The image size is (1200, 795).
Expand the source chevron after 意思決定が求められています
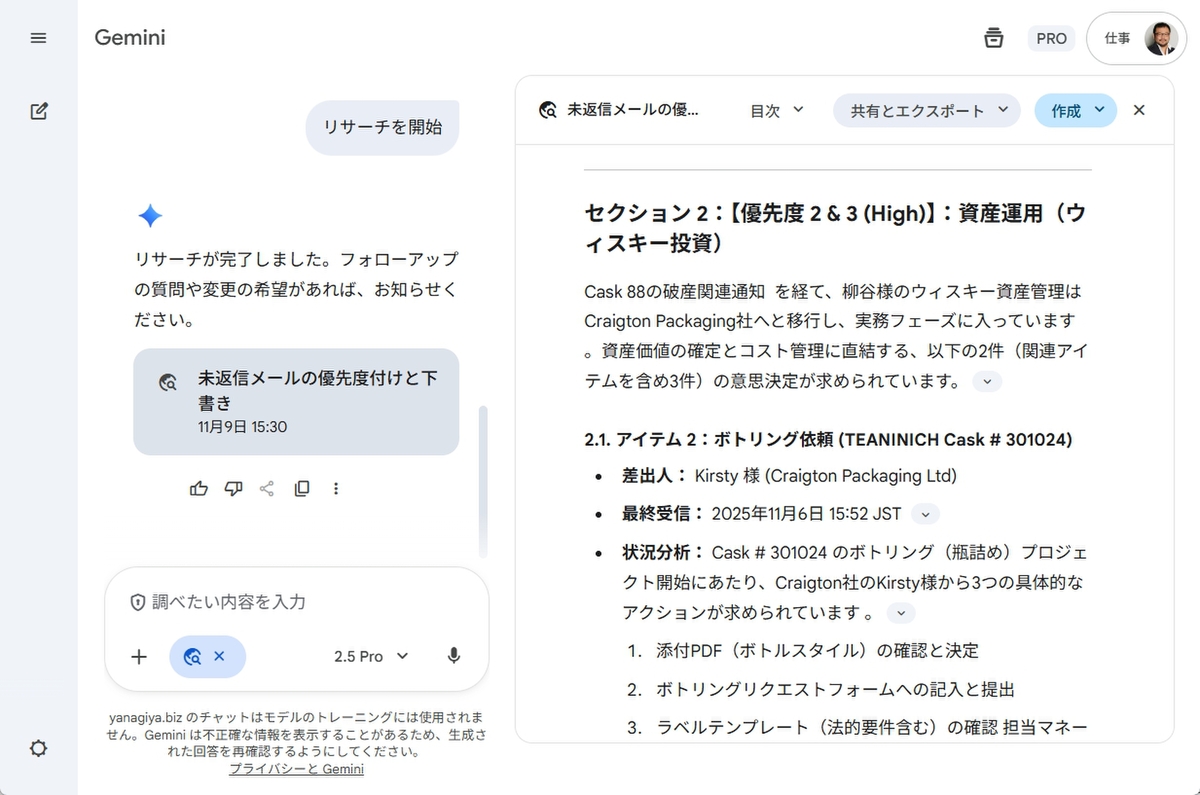987,381
